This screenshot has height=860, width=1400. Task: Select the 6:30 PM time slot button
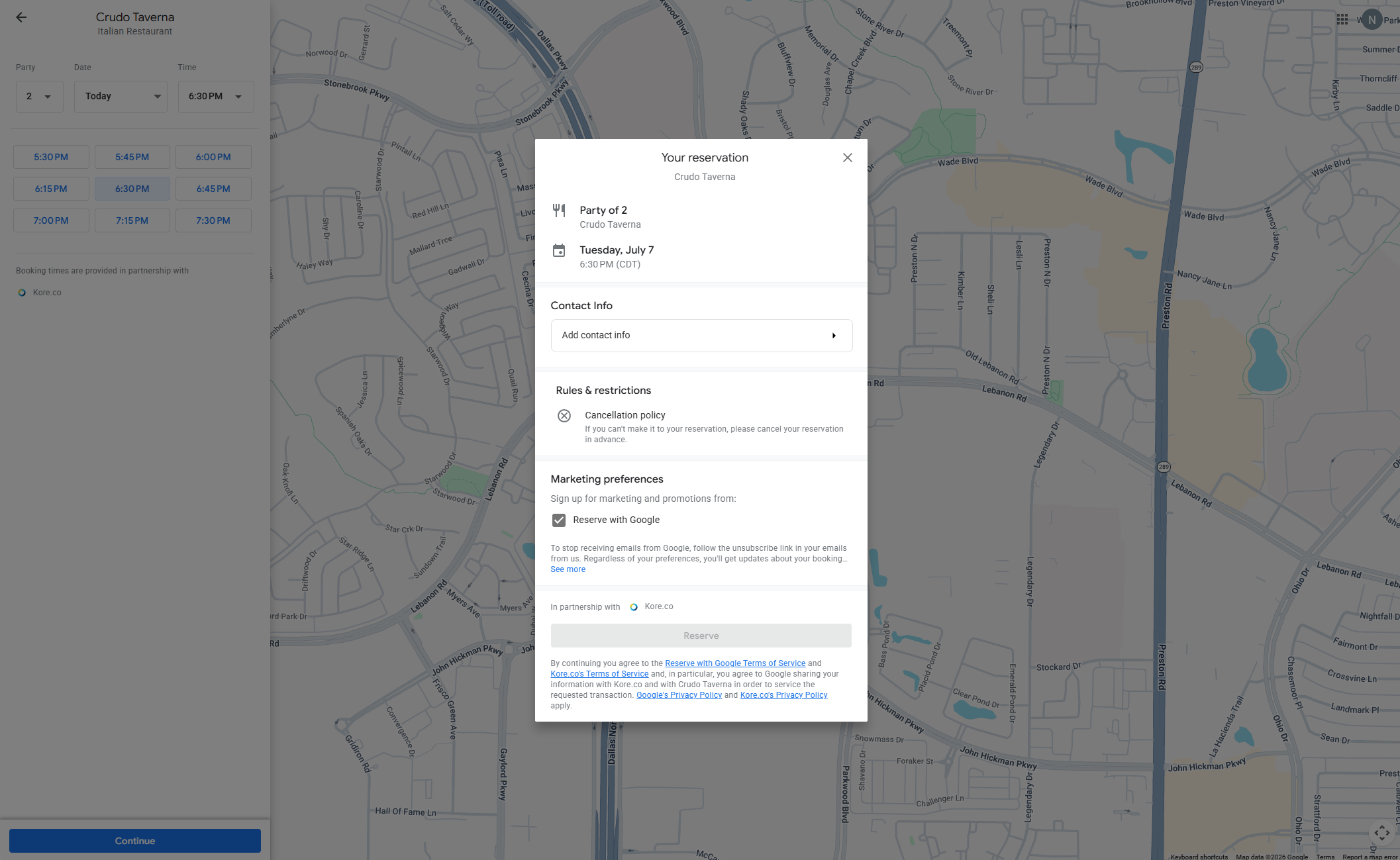tap(132, 189)
